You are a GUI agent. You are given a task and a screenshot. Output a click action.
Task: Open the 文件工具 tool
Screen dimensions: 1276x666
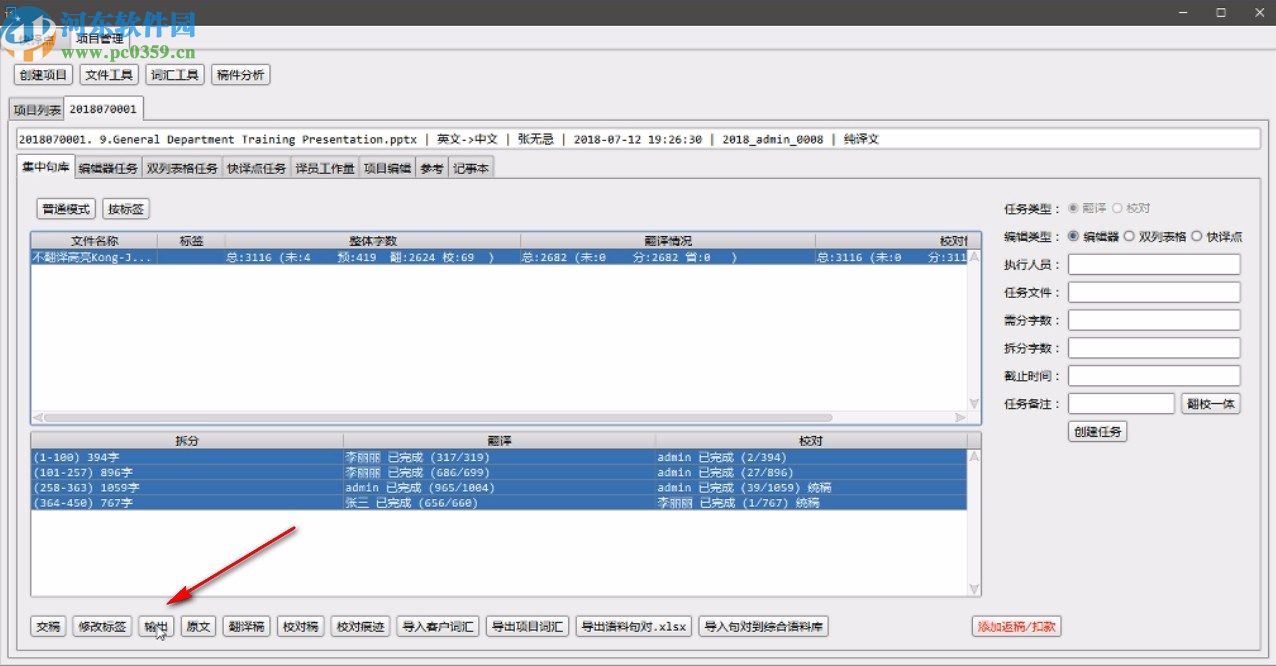coord(109,75)
